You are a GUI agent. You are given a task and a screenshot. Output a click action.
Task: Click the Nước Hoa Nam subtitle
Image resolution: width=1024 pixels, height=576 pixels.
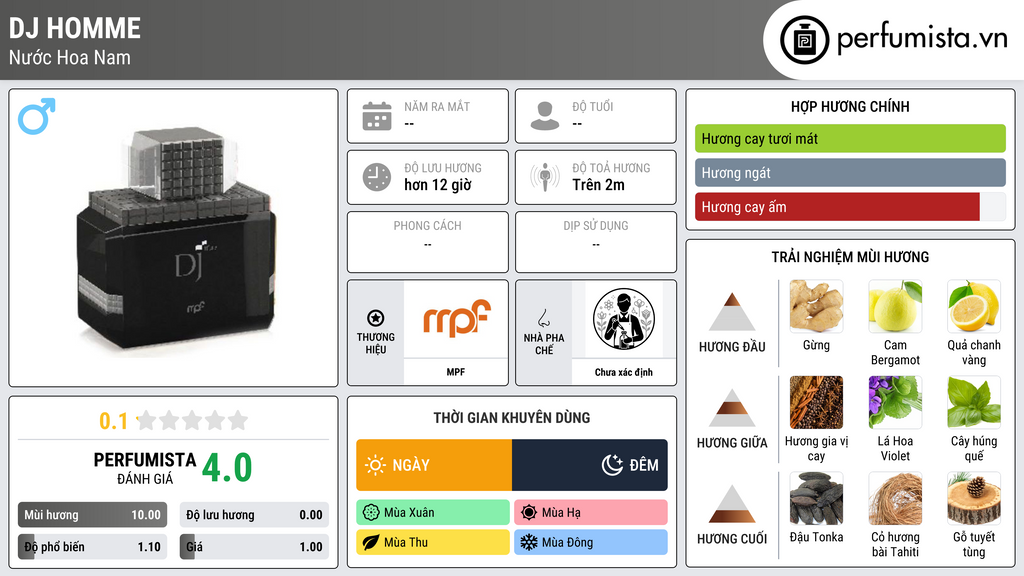pos(69,57)
